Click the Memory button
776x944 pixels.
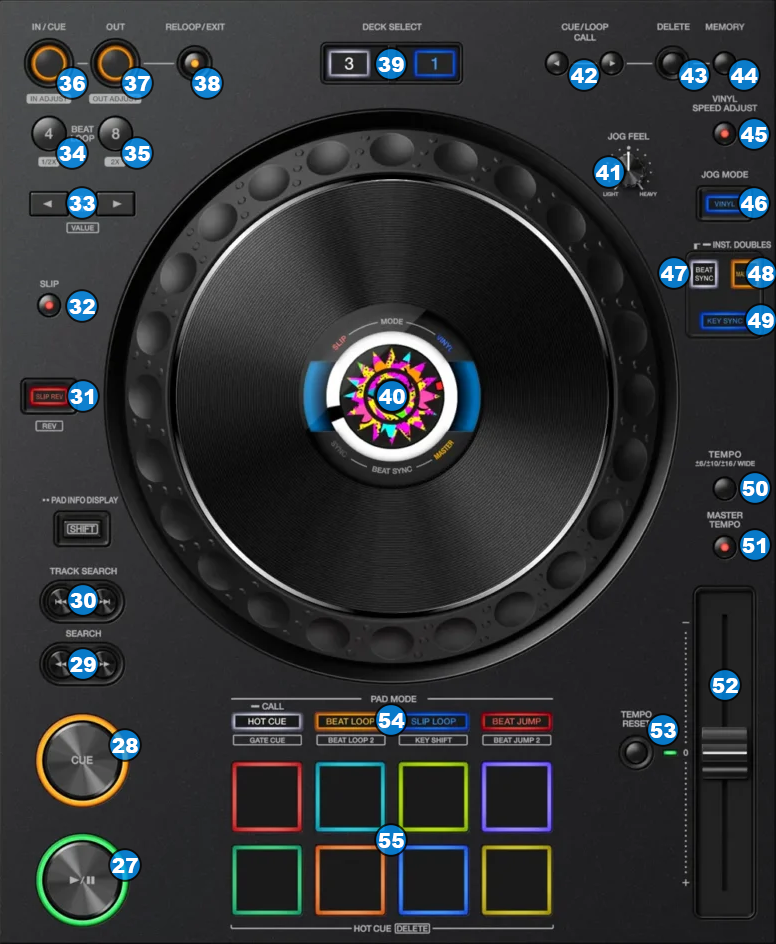724,62
